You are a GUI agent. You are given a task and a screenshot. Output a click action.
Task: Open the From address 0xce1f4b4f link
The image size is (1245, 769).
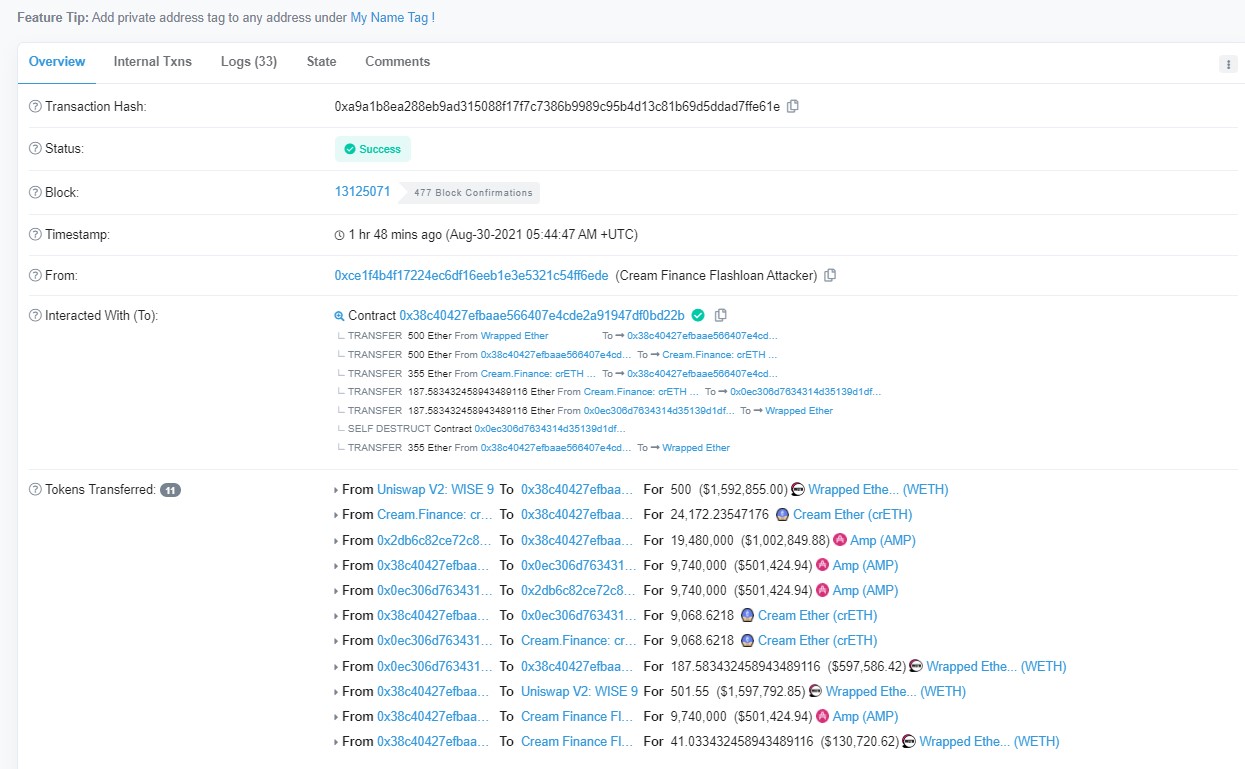[471, 275]
